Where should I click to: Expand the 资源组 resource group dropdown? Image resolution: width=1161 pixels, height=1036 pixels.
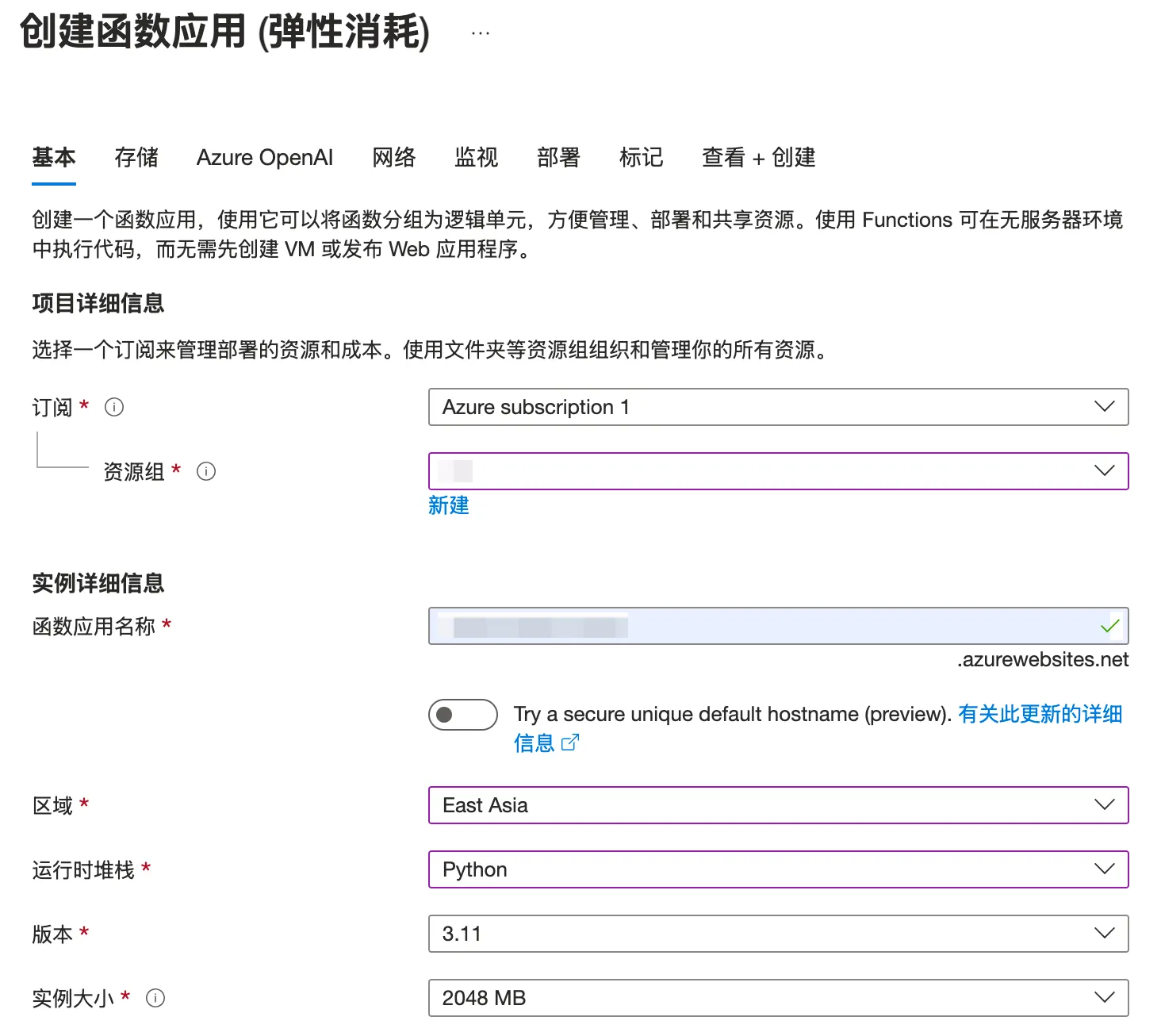click(777, 471)
